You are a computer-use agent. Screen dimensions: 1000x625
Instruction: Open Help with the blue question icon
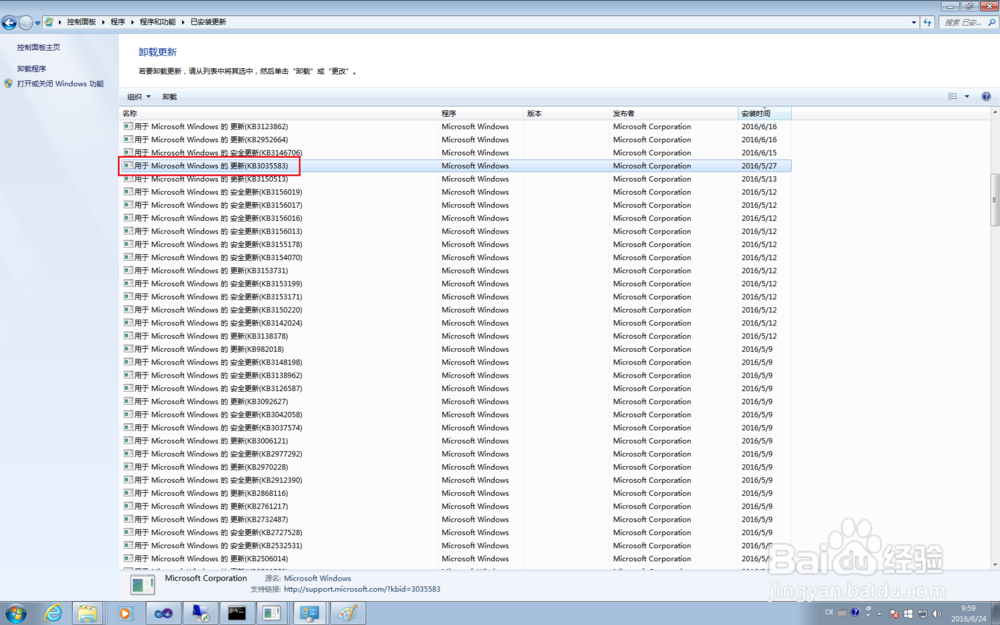986,97
